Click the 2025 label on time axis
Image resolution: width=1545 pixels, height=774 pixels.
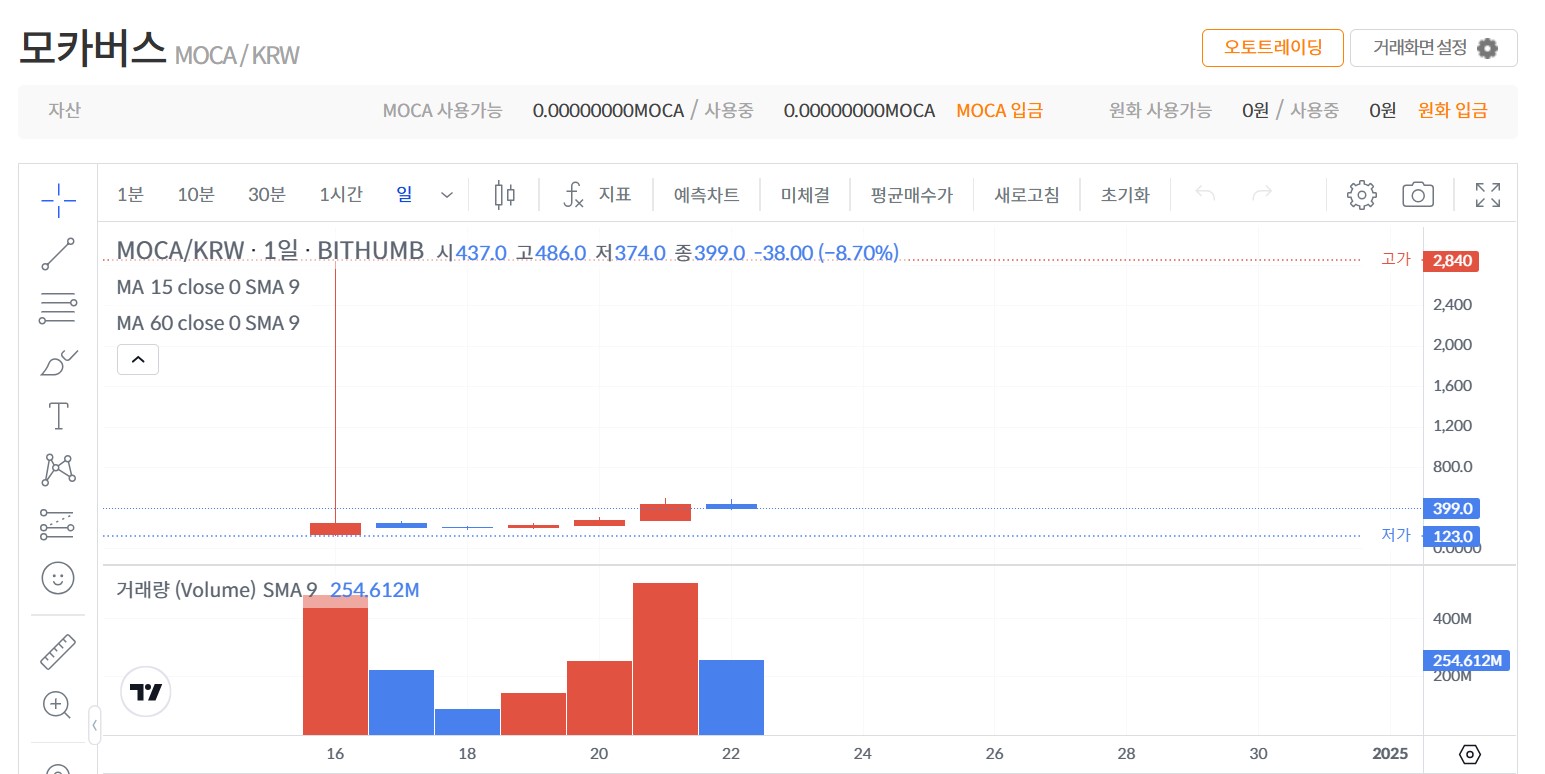(1389, 754)
